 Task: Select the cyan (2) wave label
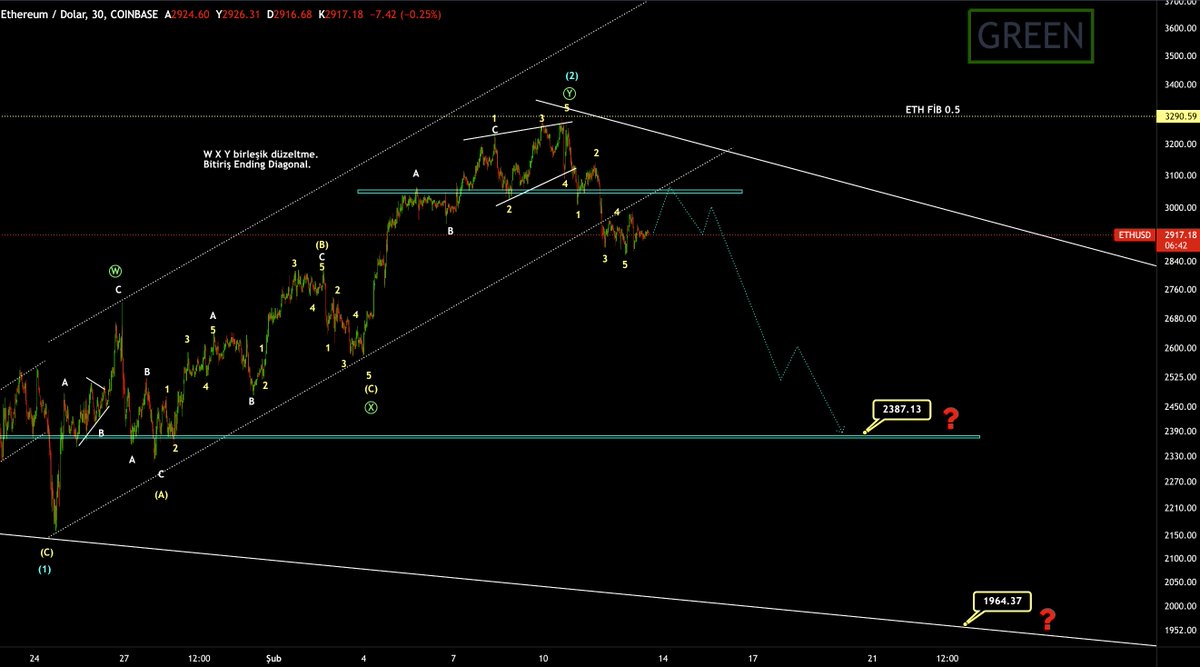coord(571,76)
